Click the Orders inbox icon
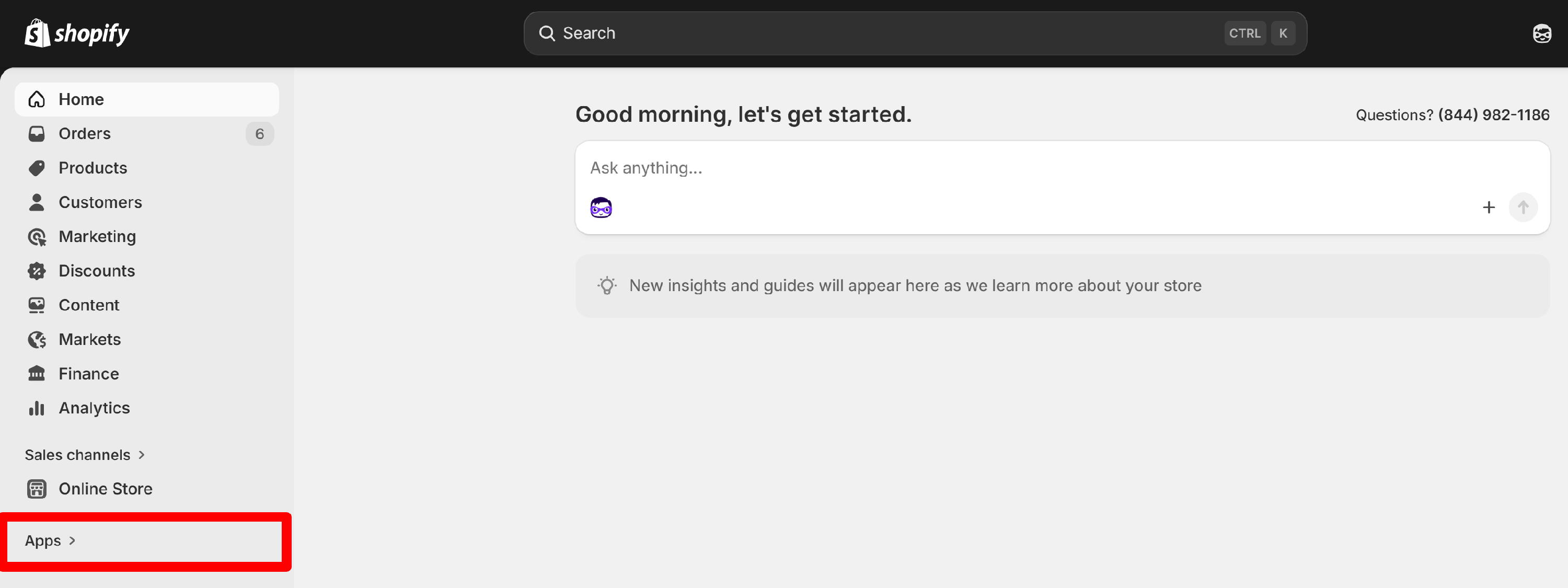This screenshot has height=588, width=1568. pyautogui.click(x=37, y=134)
